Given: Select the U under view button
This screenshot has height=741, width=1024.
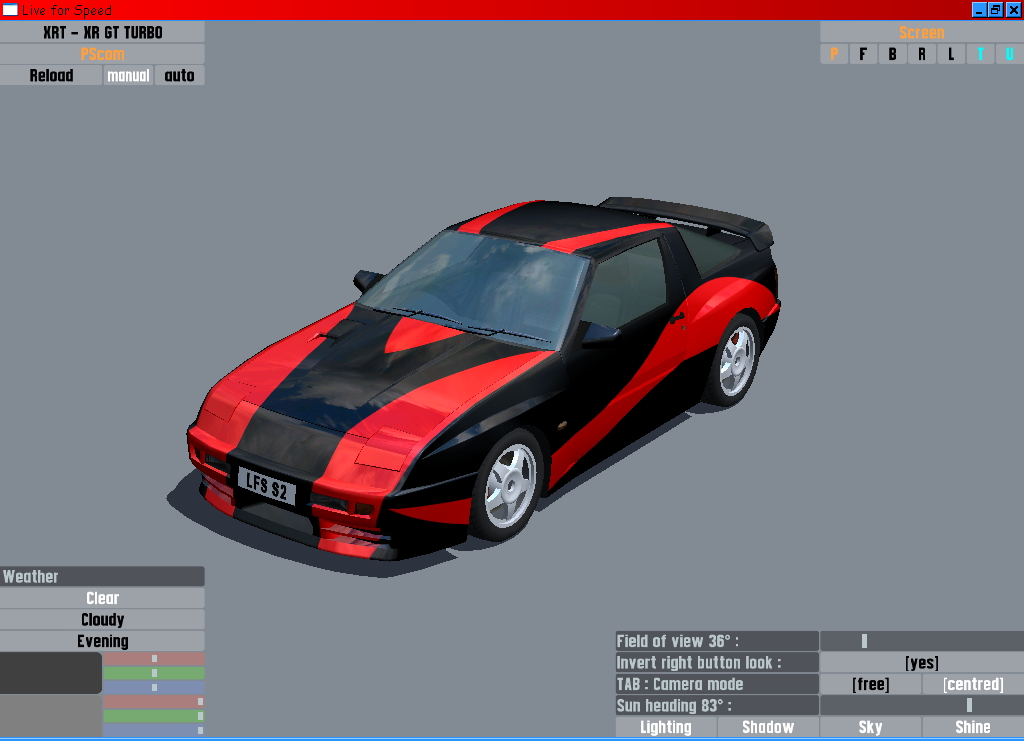Looking at the screenshot, I should [1010, 54].
